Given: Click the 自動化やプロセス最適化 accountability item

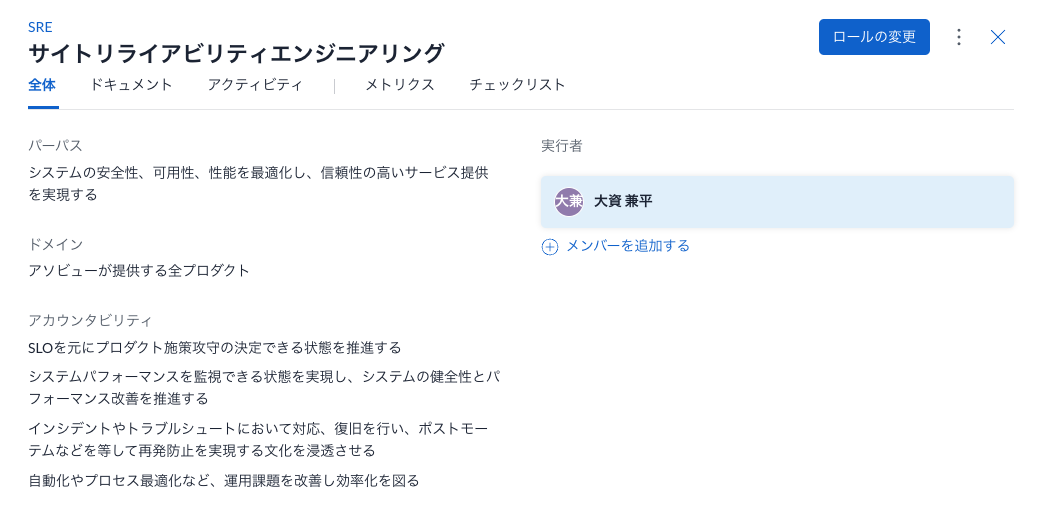Looking at the screenshot, I should pos(223,481).
